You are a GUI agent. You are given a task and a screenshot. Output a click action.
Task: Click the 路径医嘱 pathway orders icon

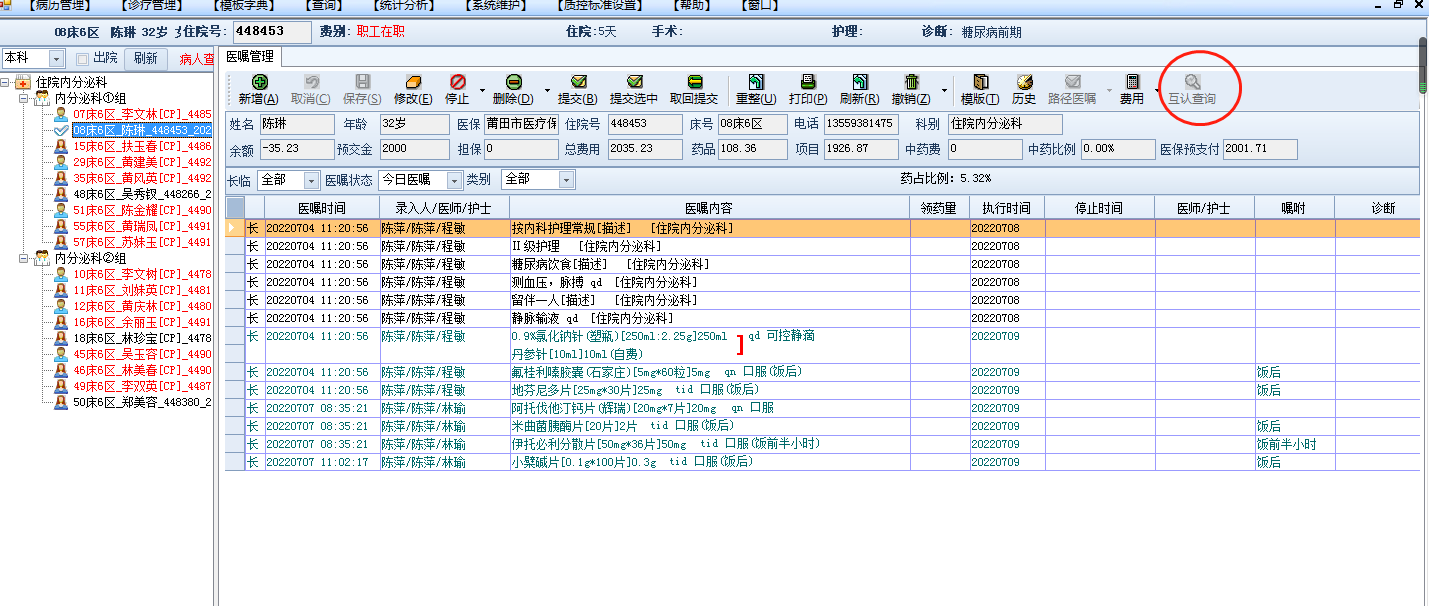coord(1072,81)
